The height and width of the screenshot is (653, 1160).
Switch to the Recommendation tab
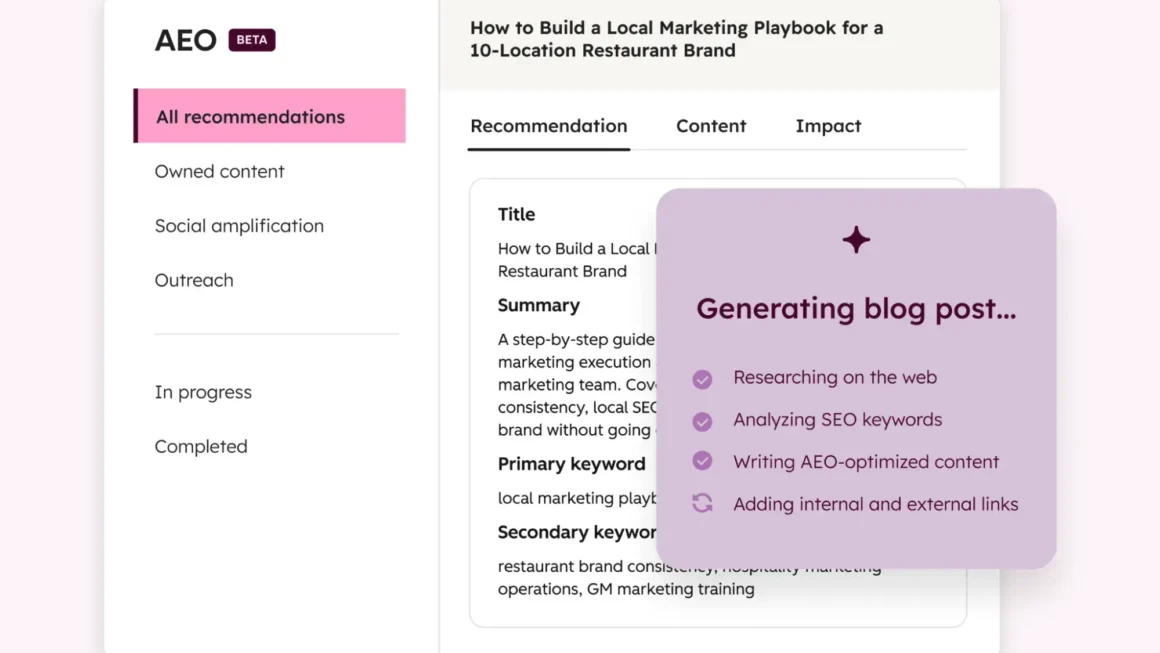point(548,126)
